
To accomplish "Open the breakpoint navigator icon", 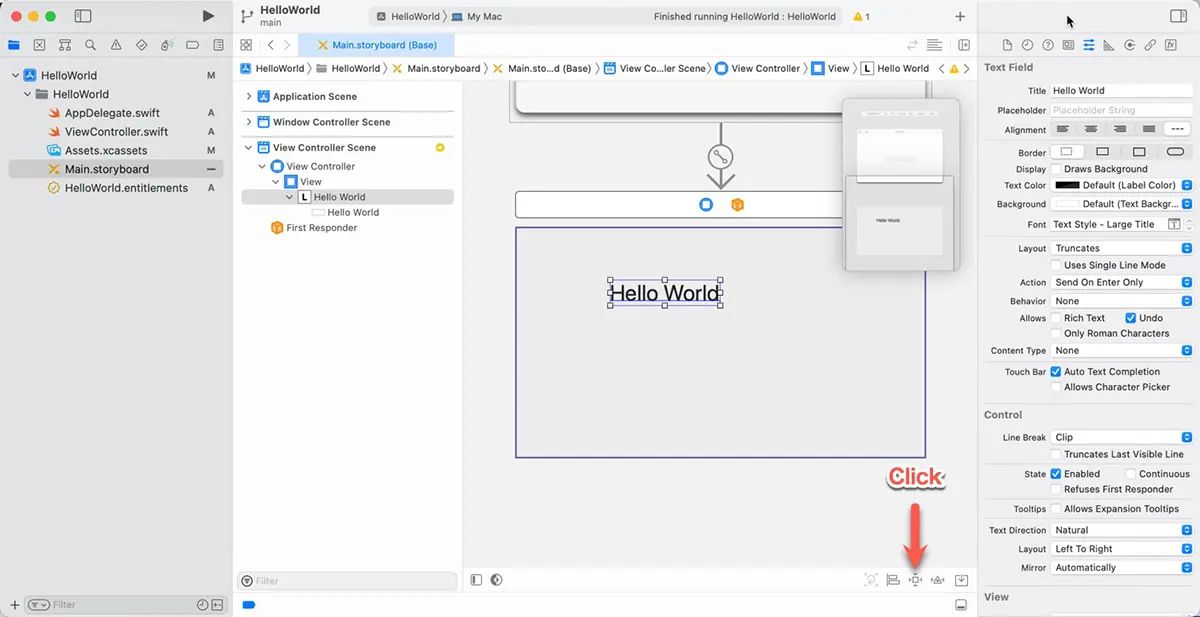I will [192, 45].
